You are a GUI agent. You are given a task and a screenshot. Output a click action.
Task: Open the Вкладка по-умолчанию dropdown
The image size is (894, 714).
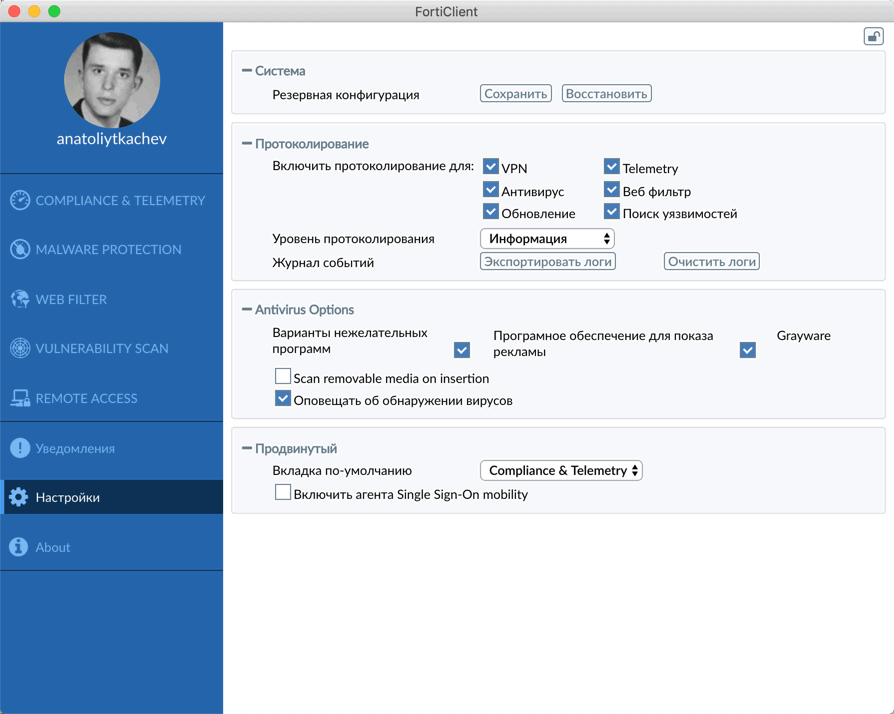tap(562, 470)
